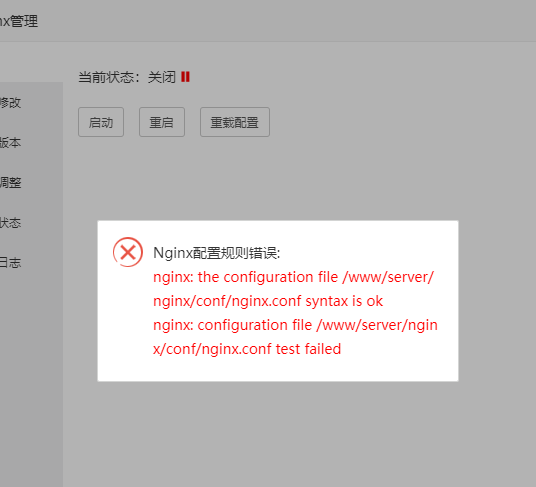This screenshot has width=536, height=487.
Task: Click the red pause status icon
Action: [185, 77]
